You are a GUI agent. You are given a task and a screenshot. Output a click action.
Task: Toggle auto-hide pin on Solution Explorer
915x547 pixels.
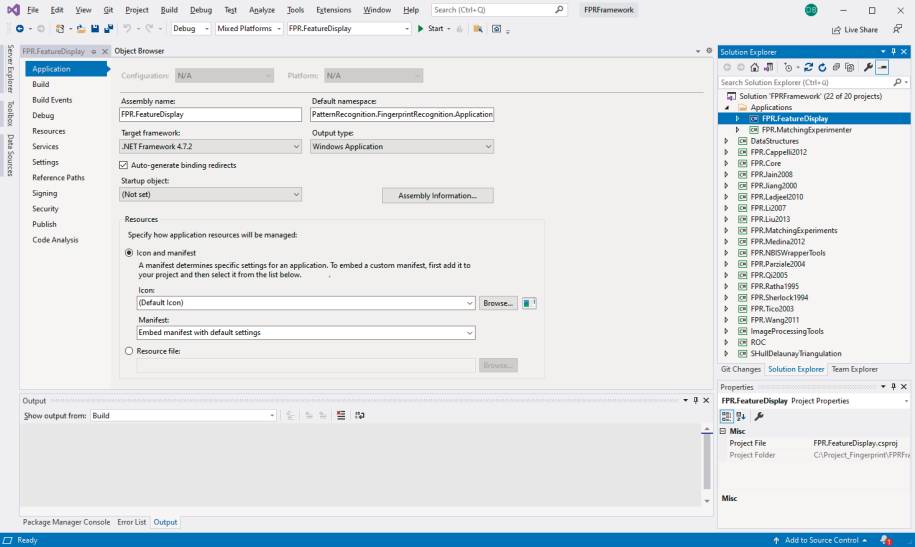point(893,51)
